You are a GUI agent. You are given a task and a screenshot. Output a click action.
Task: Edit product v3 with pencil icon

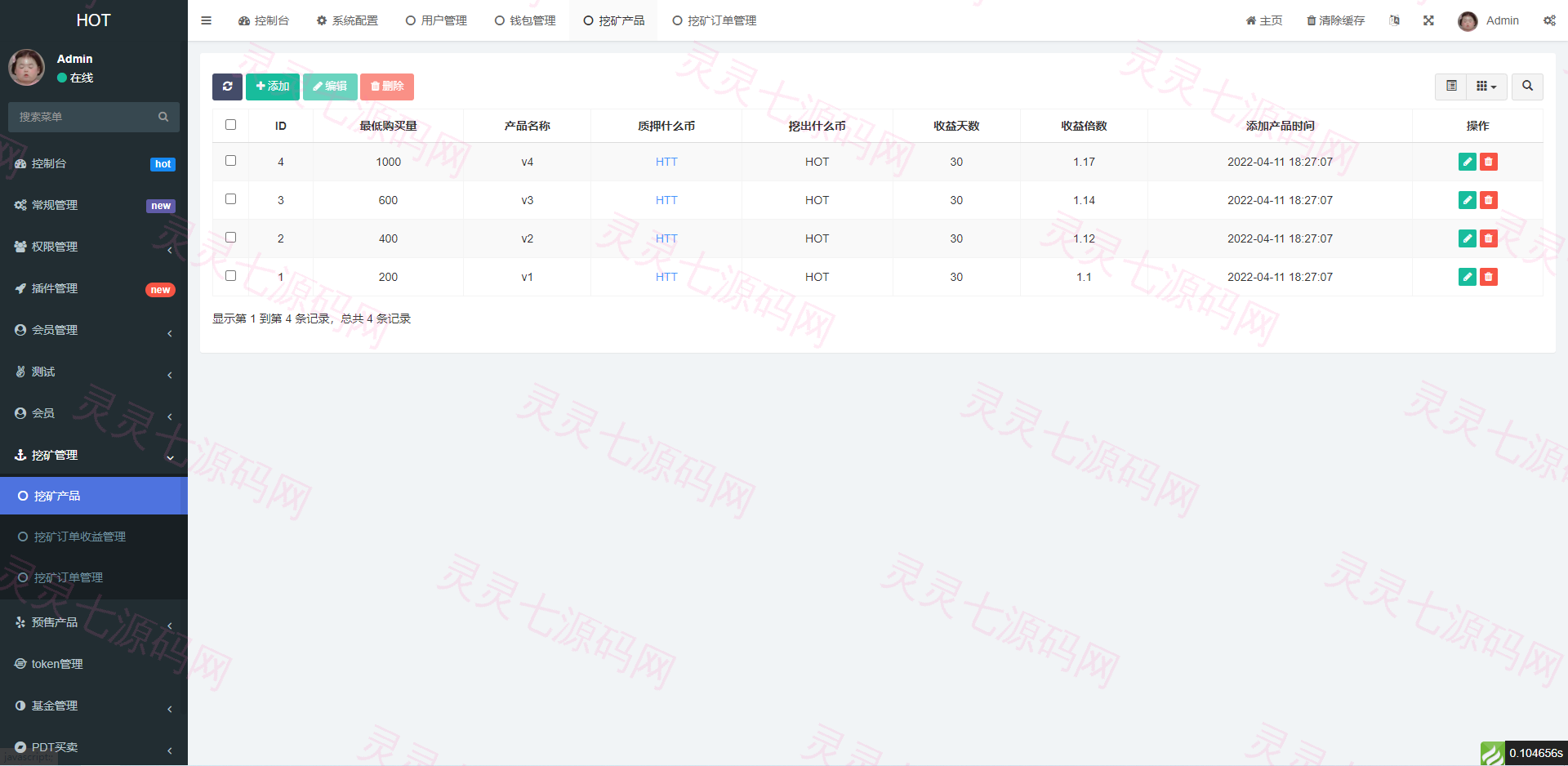click(1468, 200)
